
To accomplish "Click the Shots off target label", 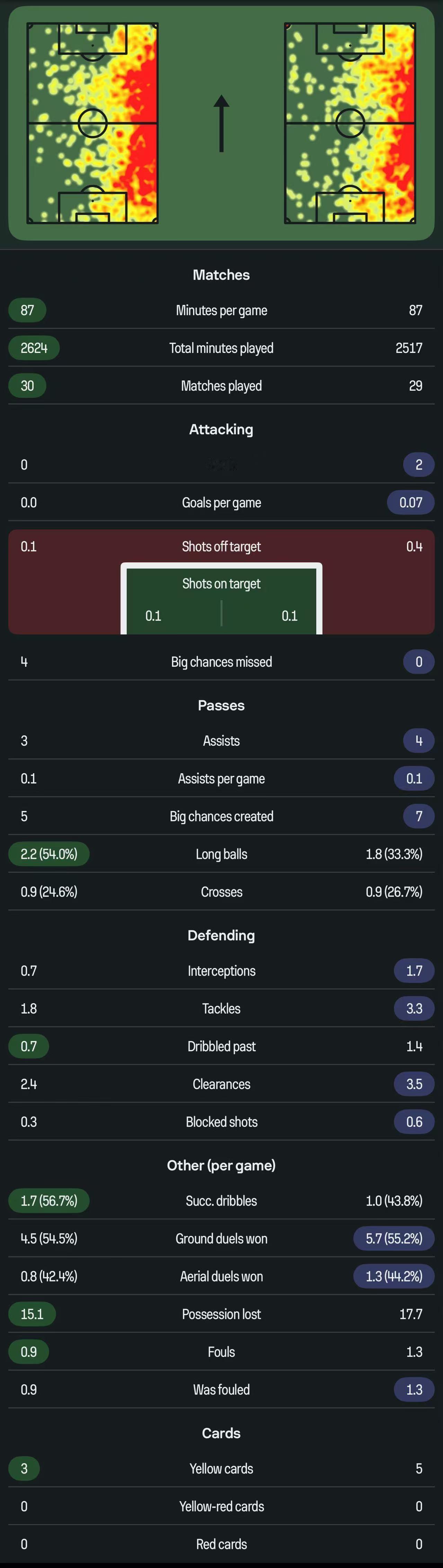I will (x=221, y=547).
